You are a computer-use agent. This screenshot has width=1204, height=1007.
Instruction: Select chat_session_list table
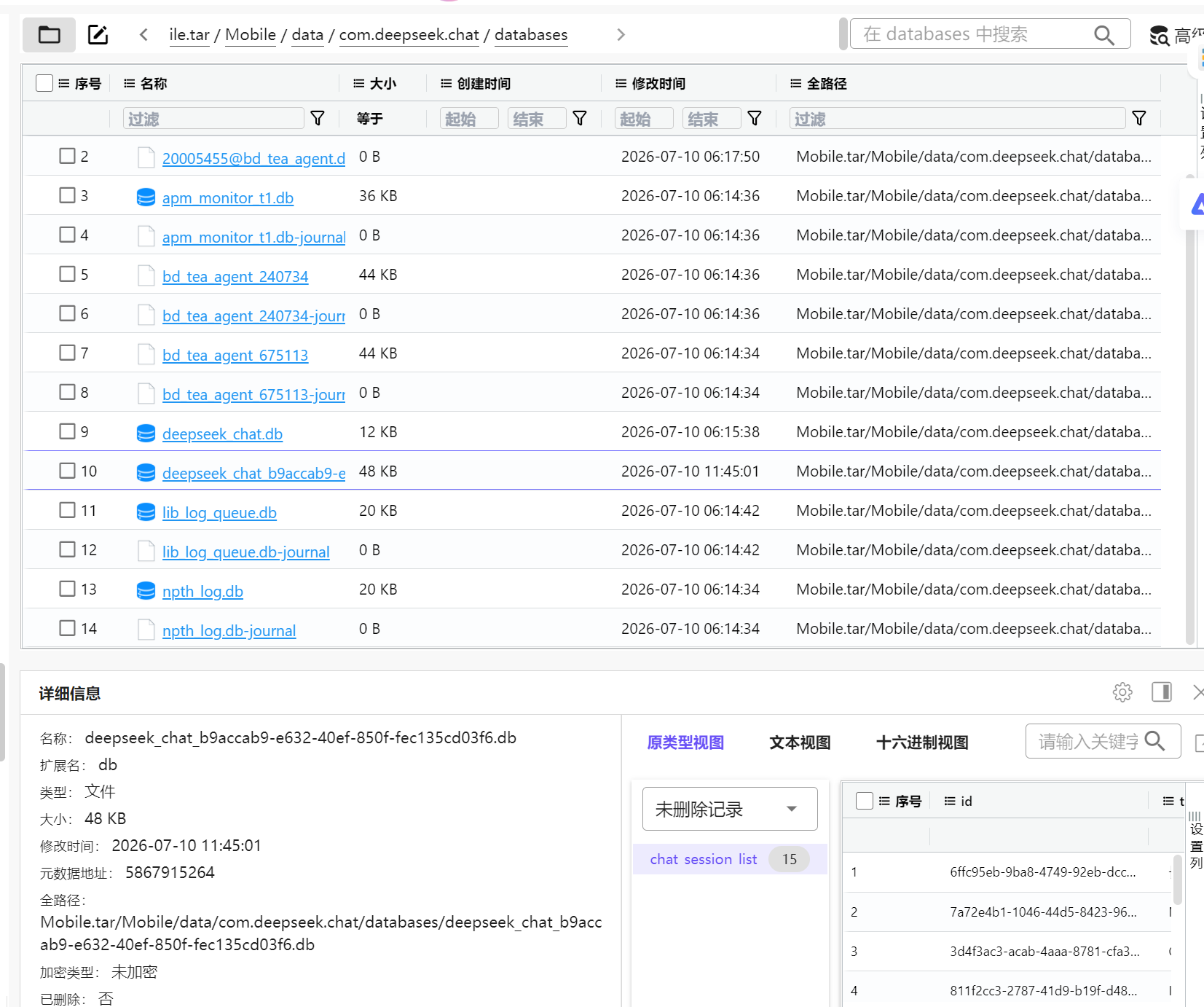[730, 859]
